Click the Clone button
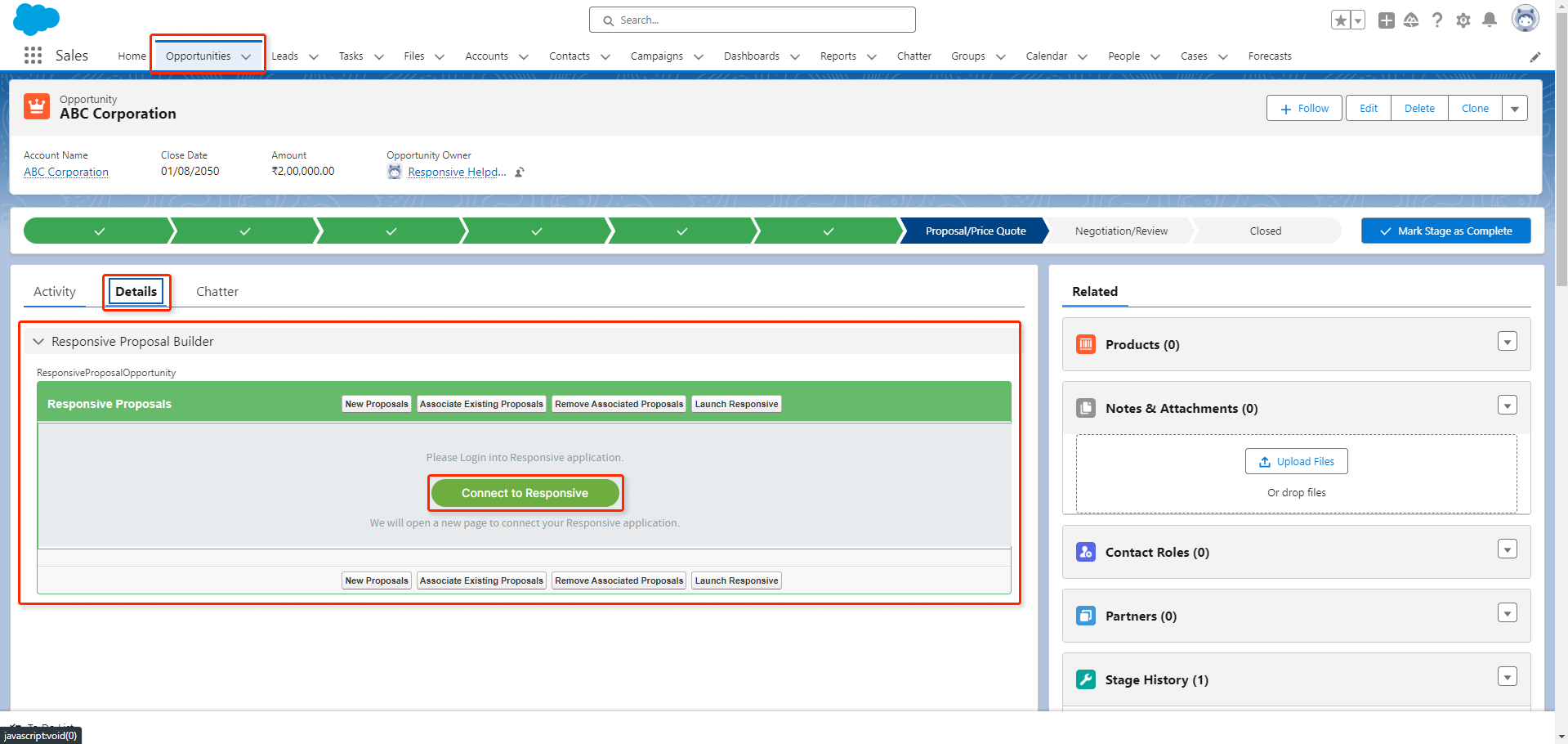This screenshot has width=1568, height=744. [1475, 108]
